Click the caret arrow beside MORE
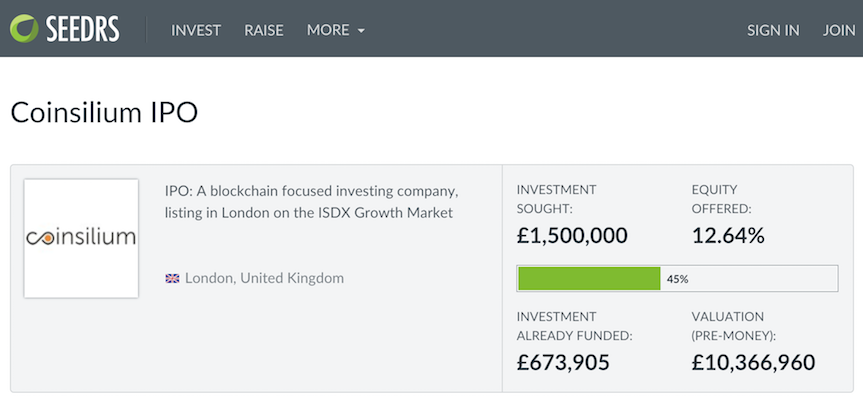Image resolution: width=863 pixels, height=400 pixels. (x=361, y=31)
